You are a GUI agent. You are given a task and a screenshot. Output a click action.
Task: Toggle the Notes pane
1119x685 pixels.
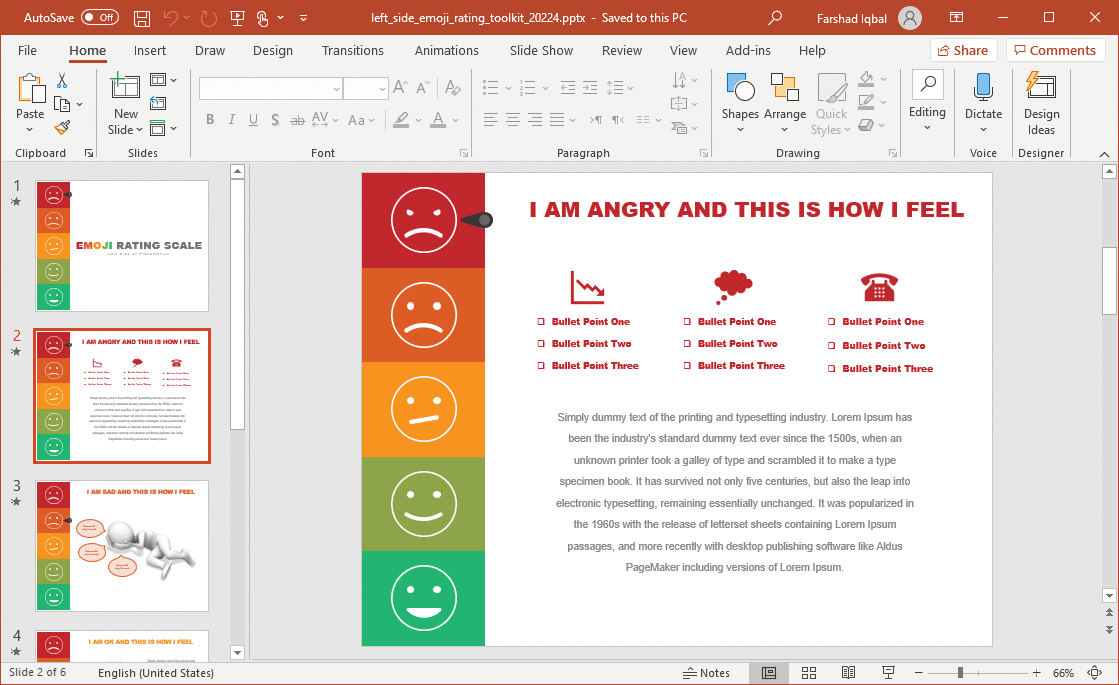pyautogui.click(x=706, y=673)
